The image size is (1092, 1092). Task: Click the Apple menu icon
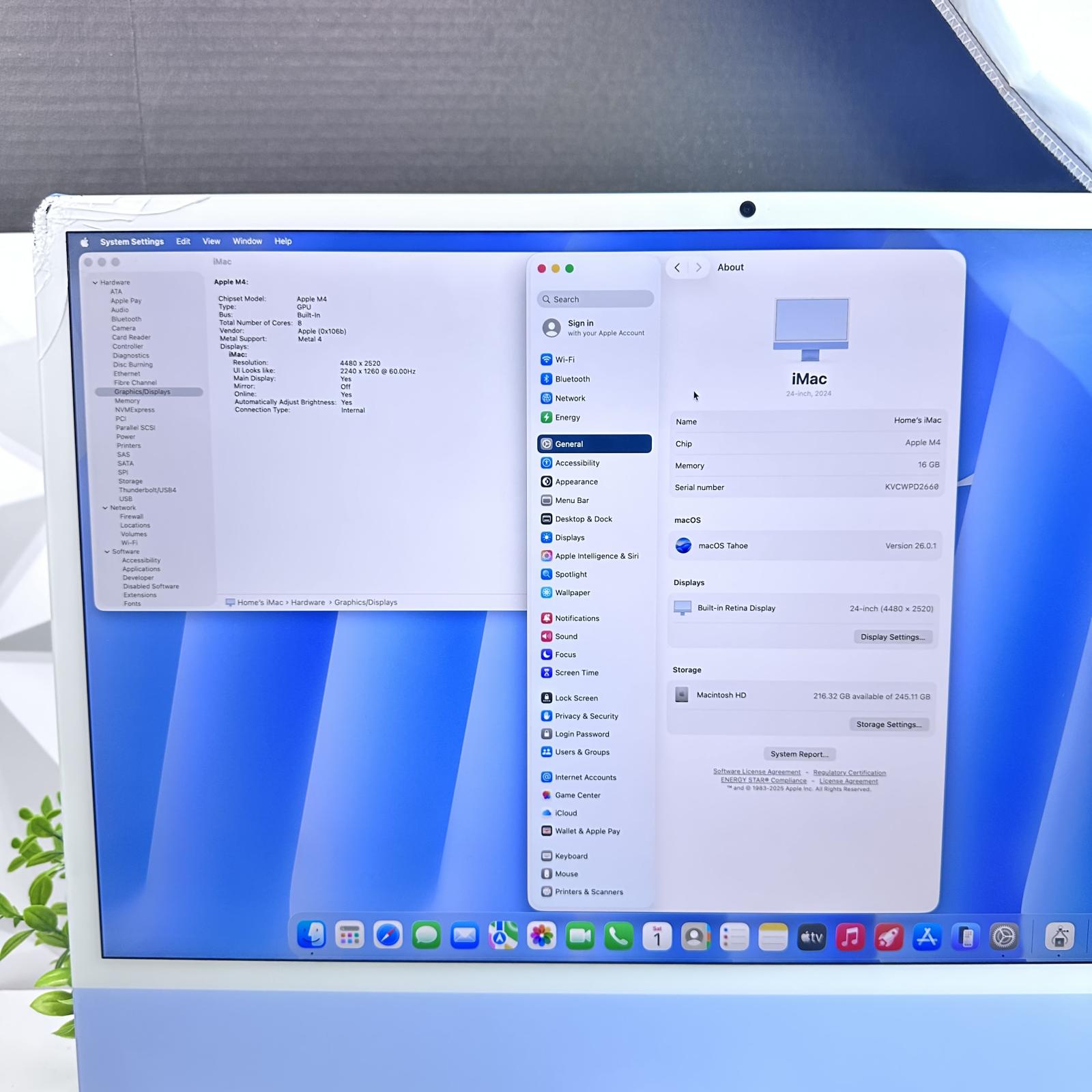click(x=85, y=241)
